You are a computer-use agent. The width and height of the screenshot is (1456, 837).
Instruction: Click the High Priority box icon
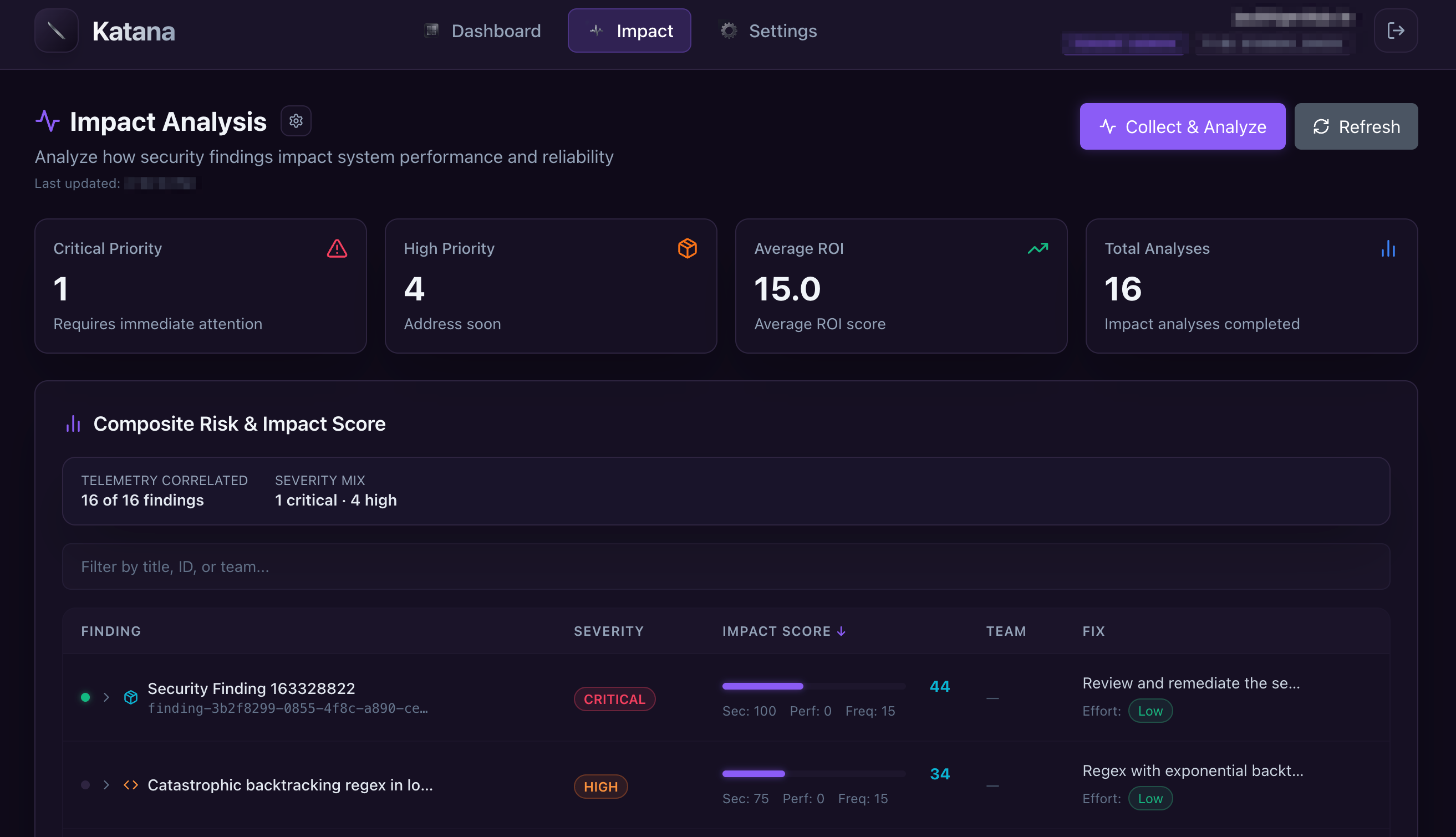tap(687, 248)
